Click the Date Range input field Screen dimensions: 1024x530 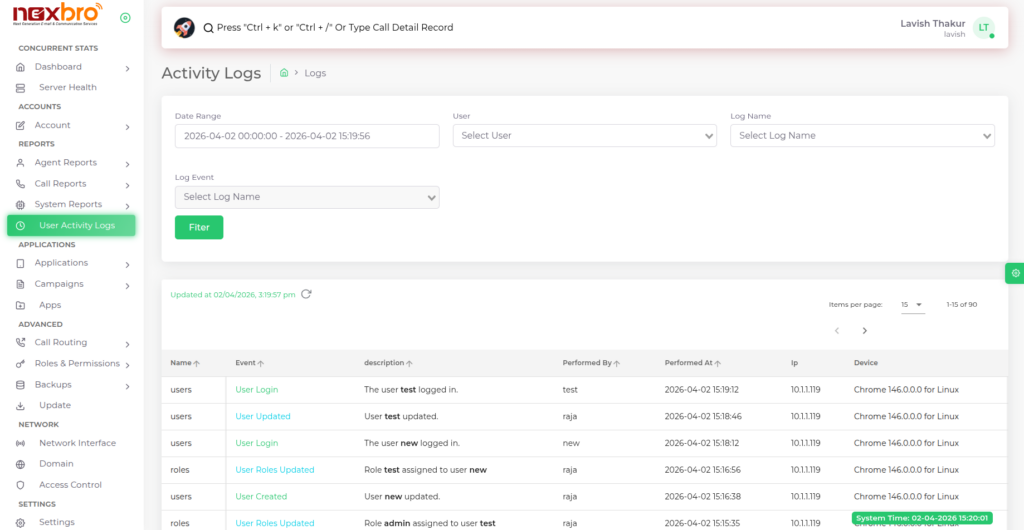(x=307, y=136)
